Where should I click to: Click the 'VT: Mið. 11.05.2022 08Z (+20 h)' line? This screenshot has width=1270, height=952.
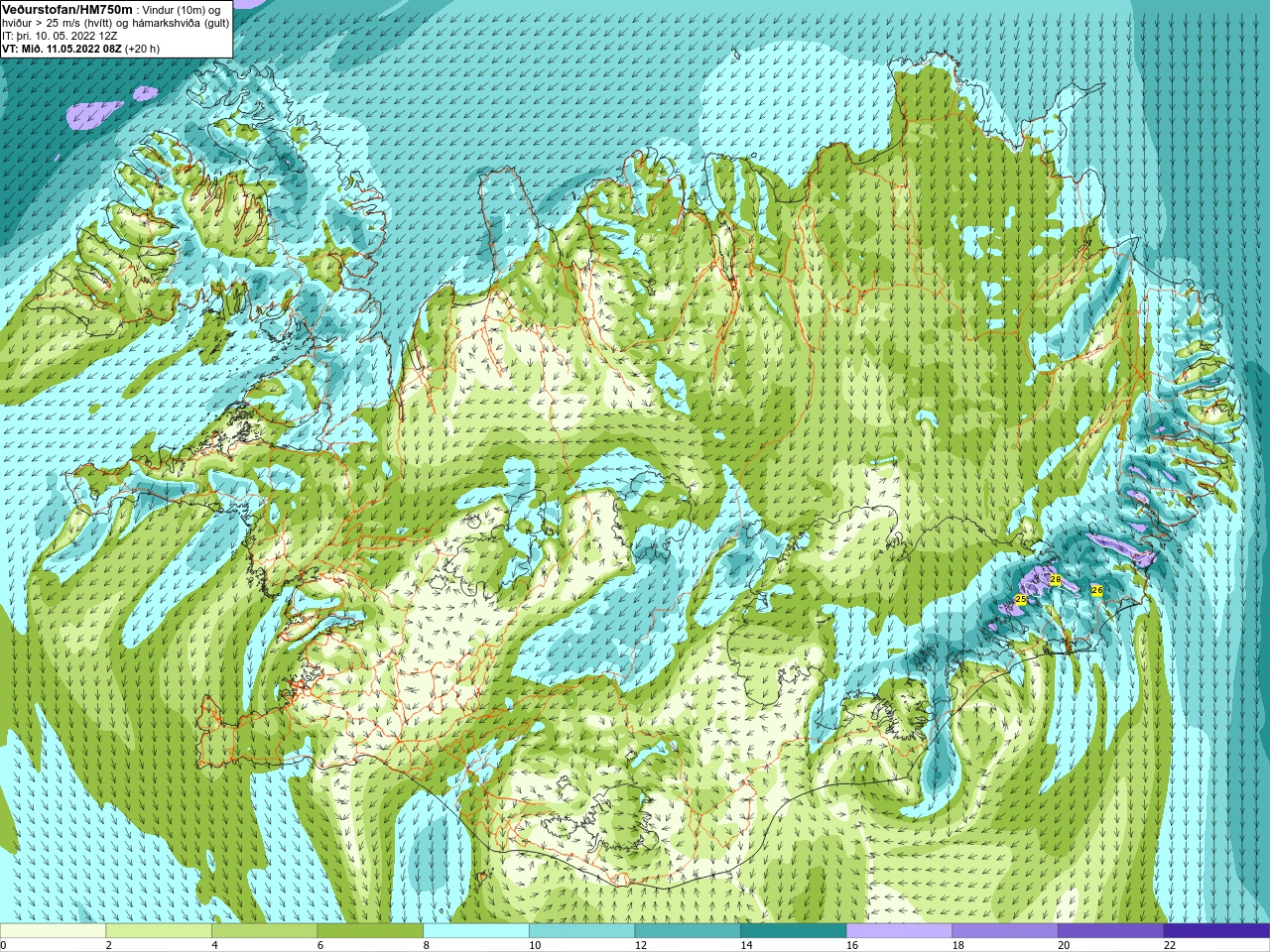tap(80, 49)
